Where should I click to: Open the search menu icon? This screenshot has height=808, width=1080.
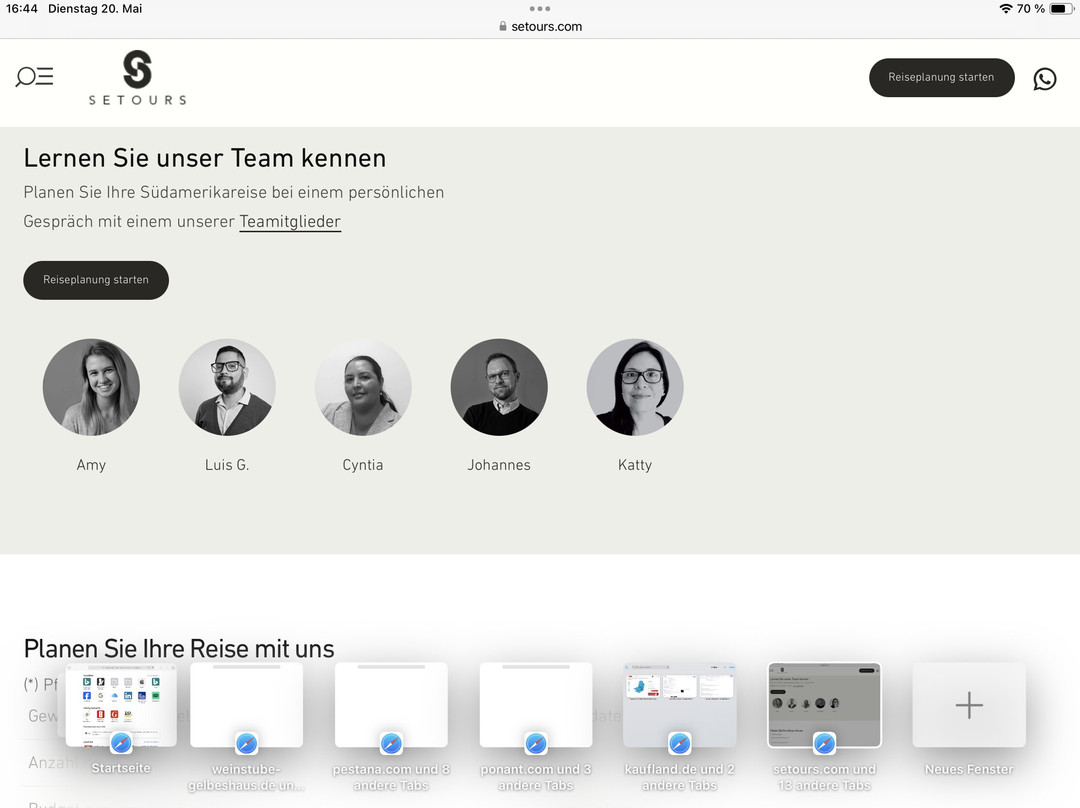(x=34, y=77)
